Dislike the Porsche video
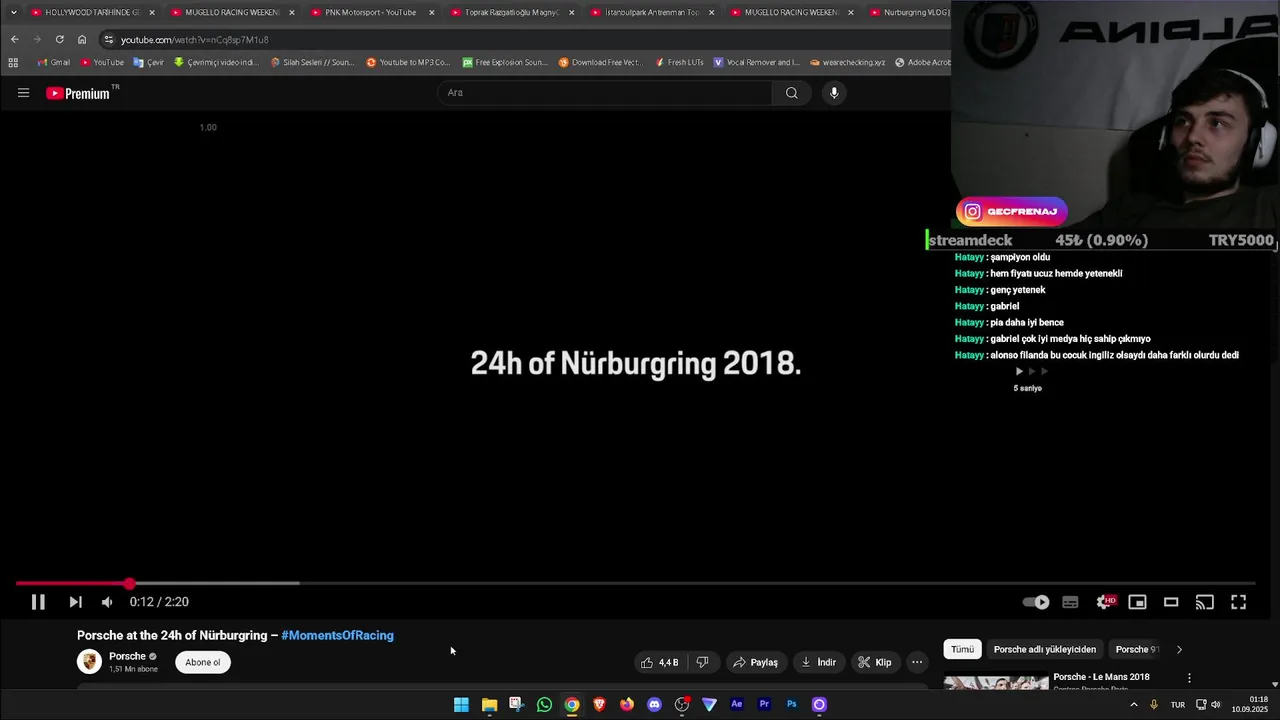Image resolution: width=1280 pixels, height=720 pixels. (702, 662)
